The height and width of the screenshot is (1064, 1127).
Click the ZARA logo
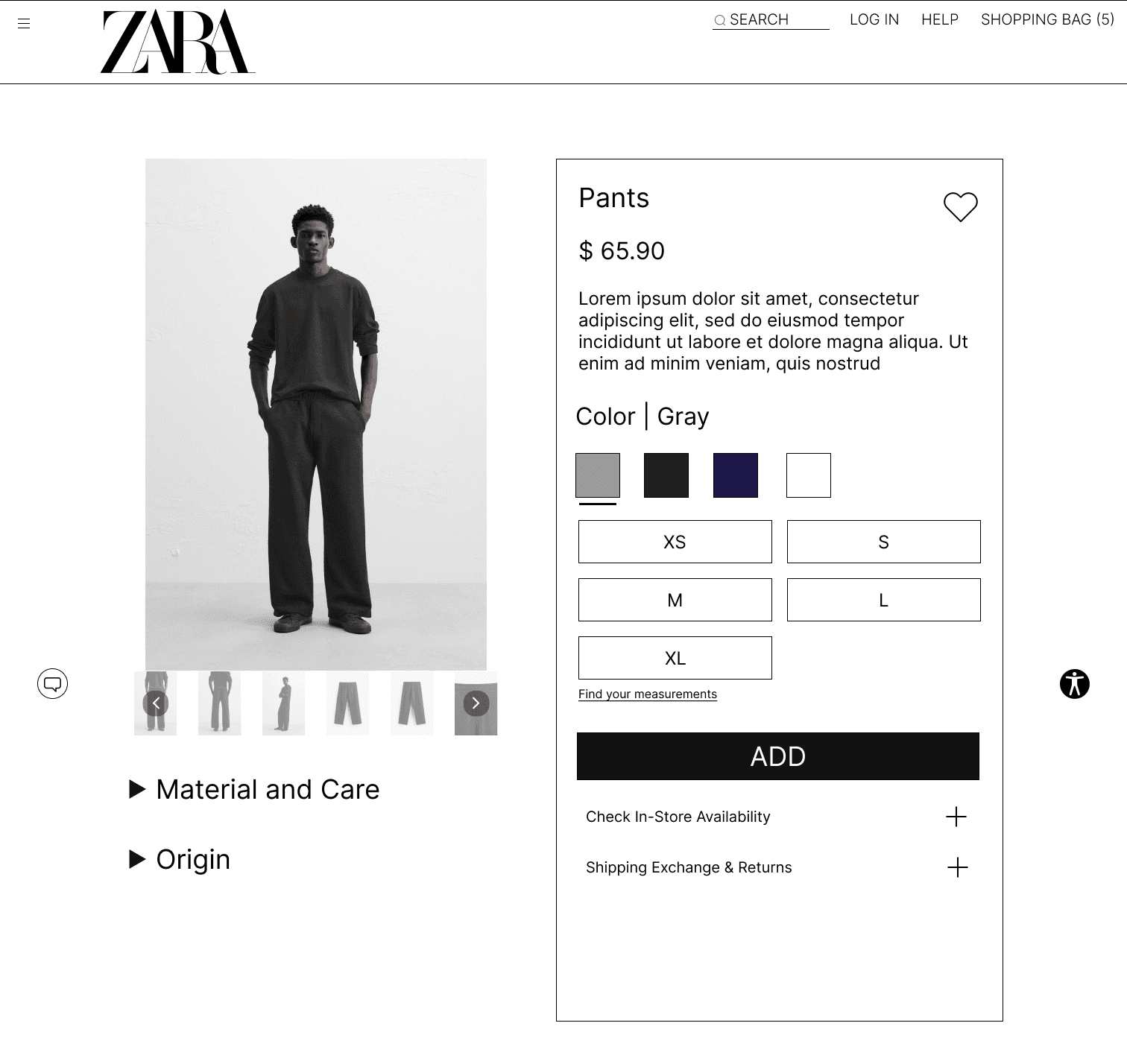coord(177,42)
